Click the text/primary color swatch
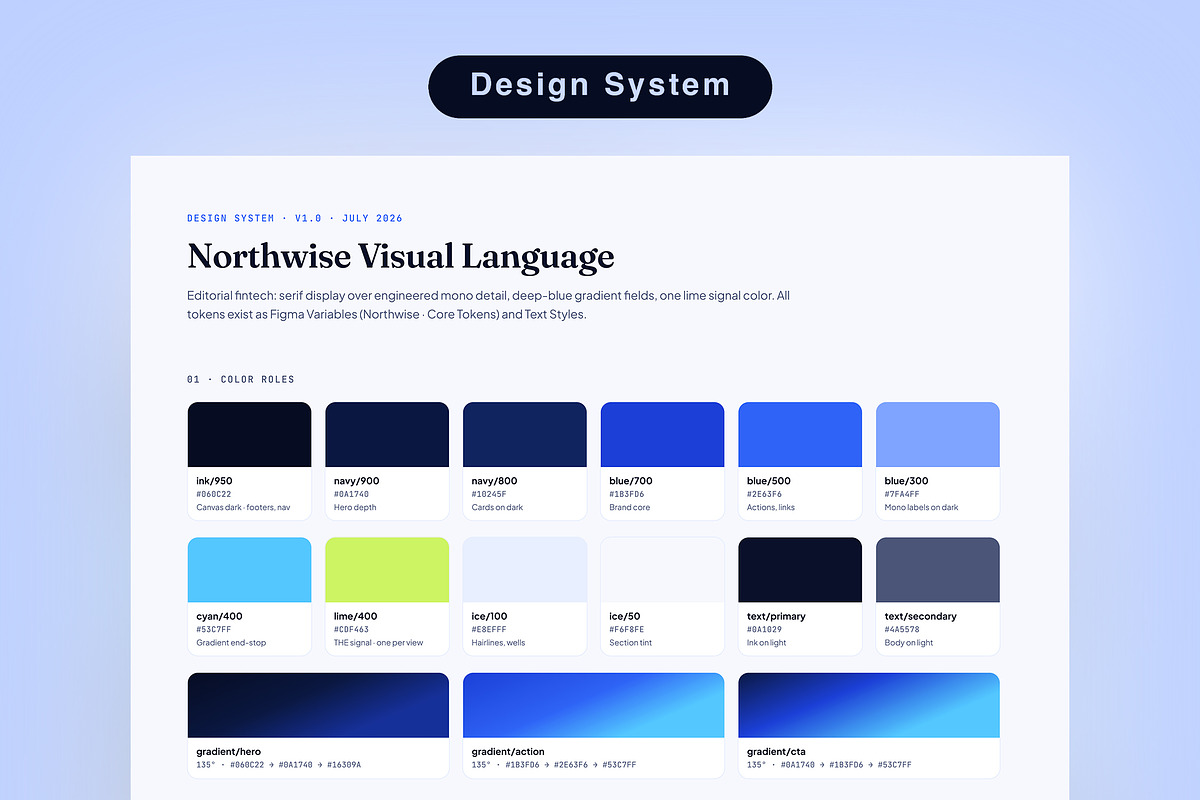The height and width of the screenshot is (800, 1200). (x=800, y=596)
